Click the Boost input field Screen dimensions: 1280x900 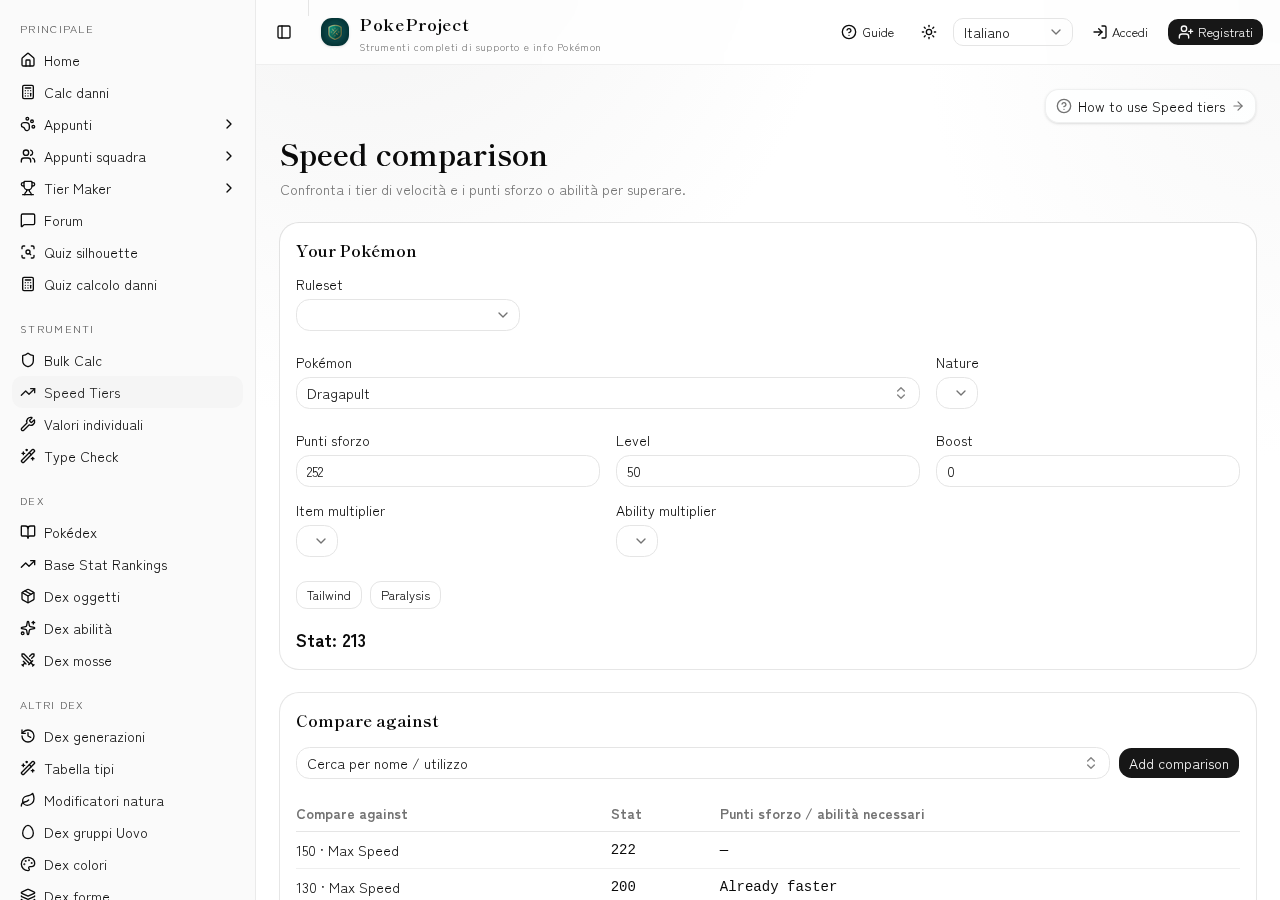(1088, 471)
